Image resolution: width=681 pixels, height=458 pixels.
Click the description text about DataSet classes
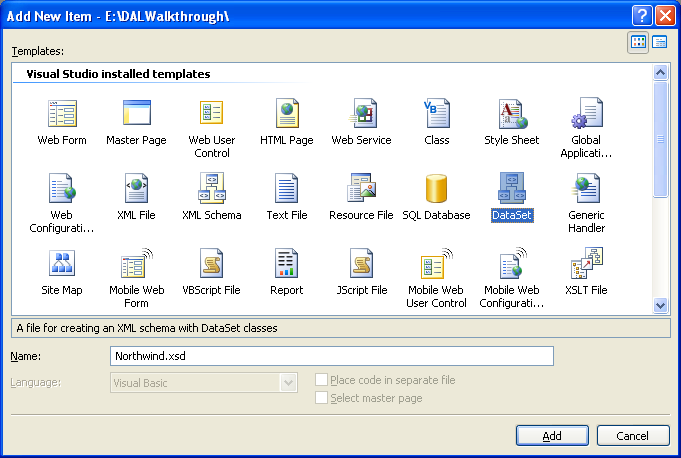pos(147,328)
